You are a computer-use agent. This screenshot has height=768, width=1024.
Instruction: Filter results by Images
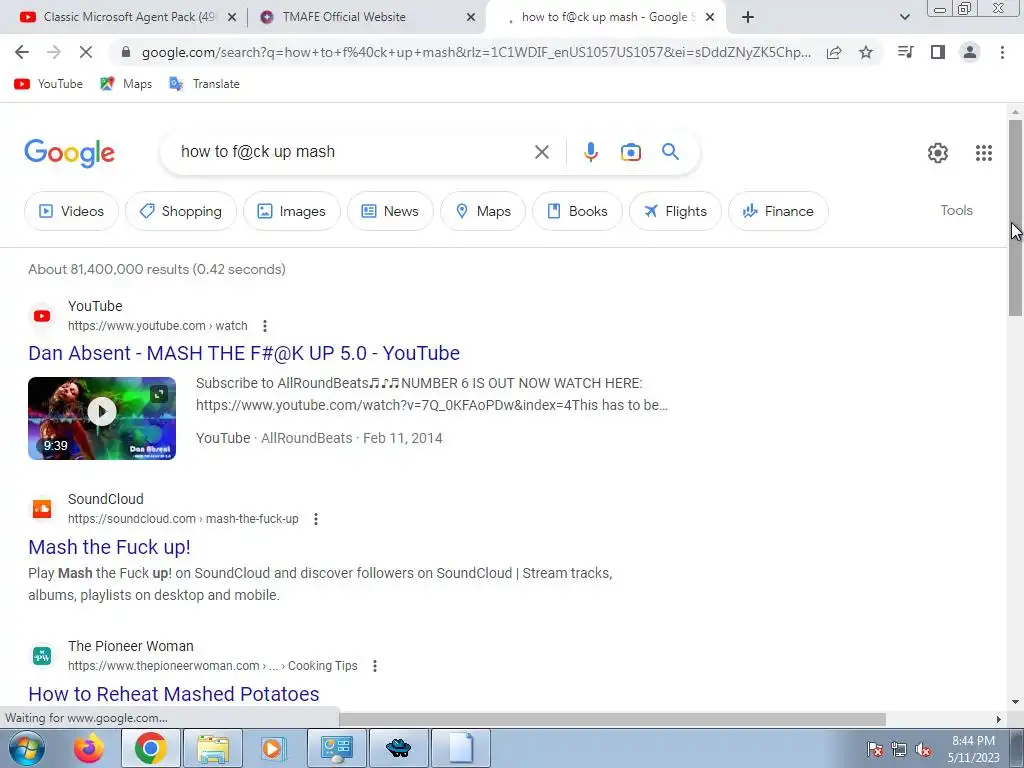pos(292,211)
